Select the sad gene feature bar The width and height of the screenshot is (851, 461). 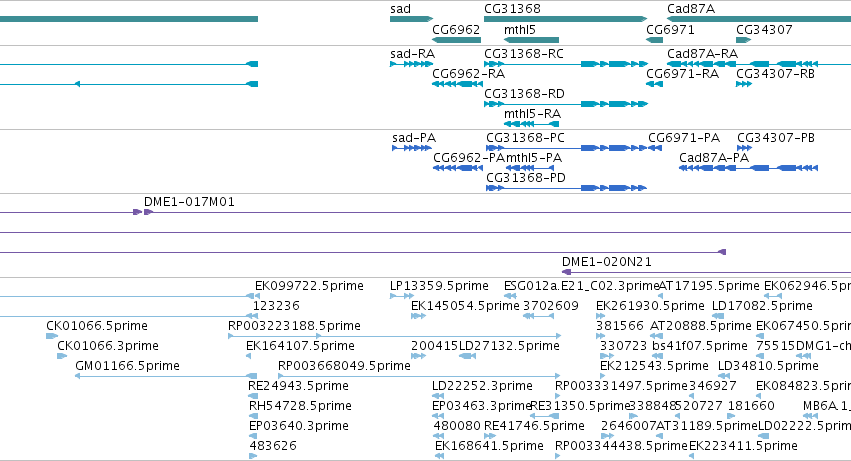[x=411, y=19]
